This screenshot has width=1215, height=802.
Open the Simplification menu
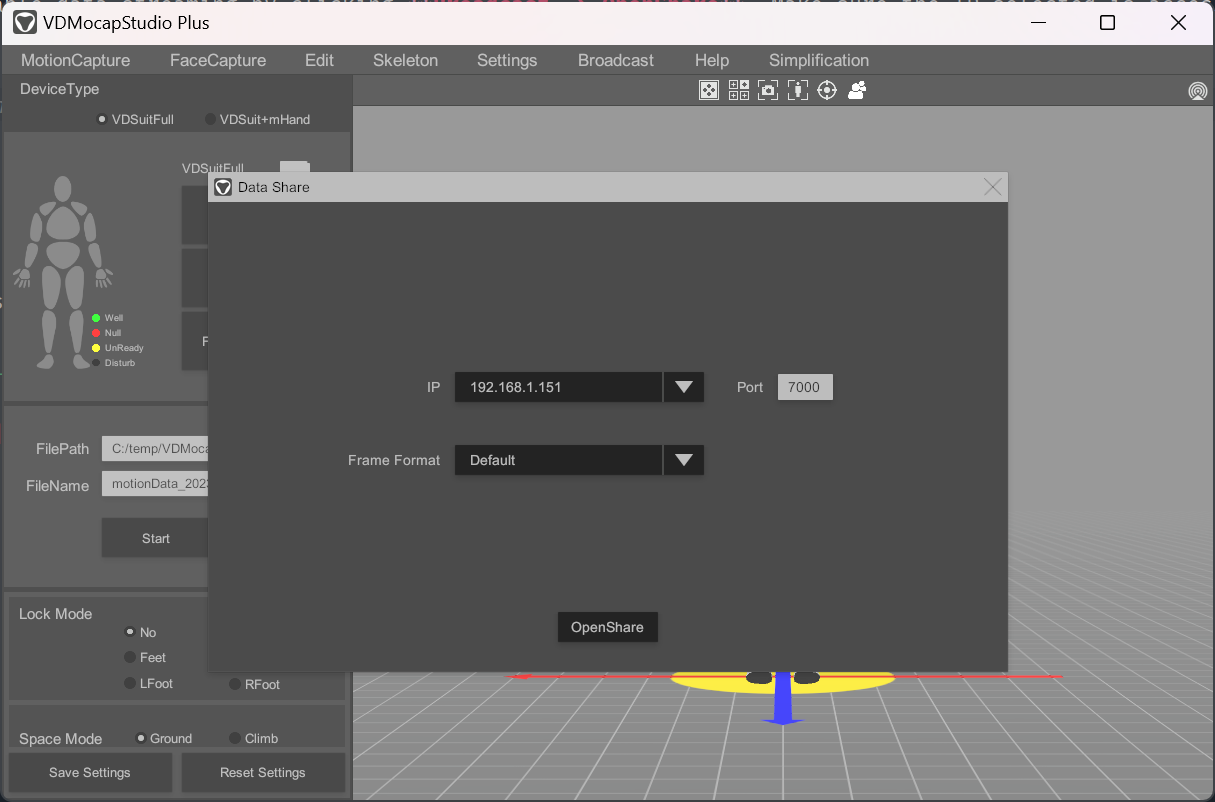coord(819,60)
